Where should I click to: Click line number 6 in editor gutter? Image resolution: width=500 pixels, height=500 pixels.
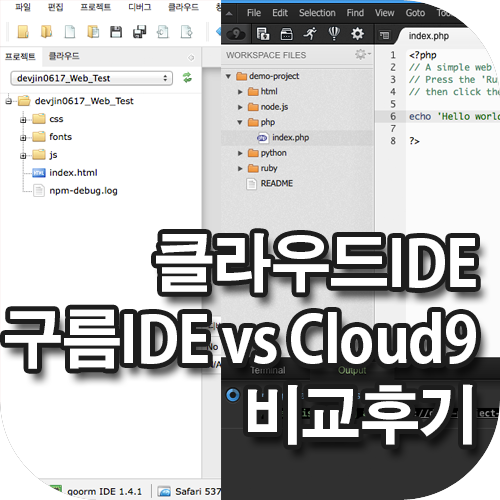(x=393, y=116)
